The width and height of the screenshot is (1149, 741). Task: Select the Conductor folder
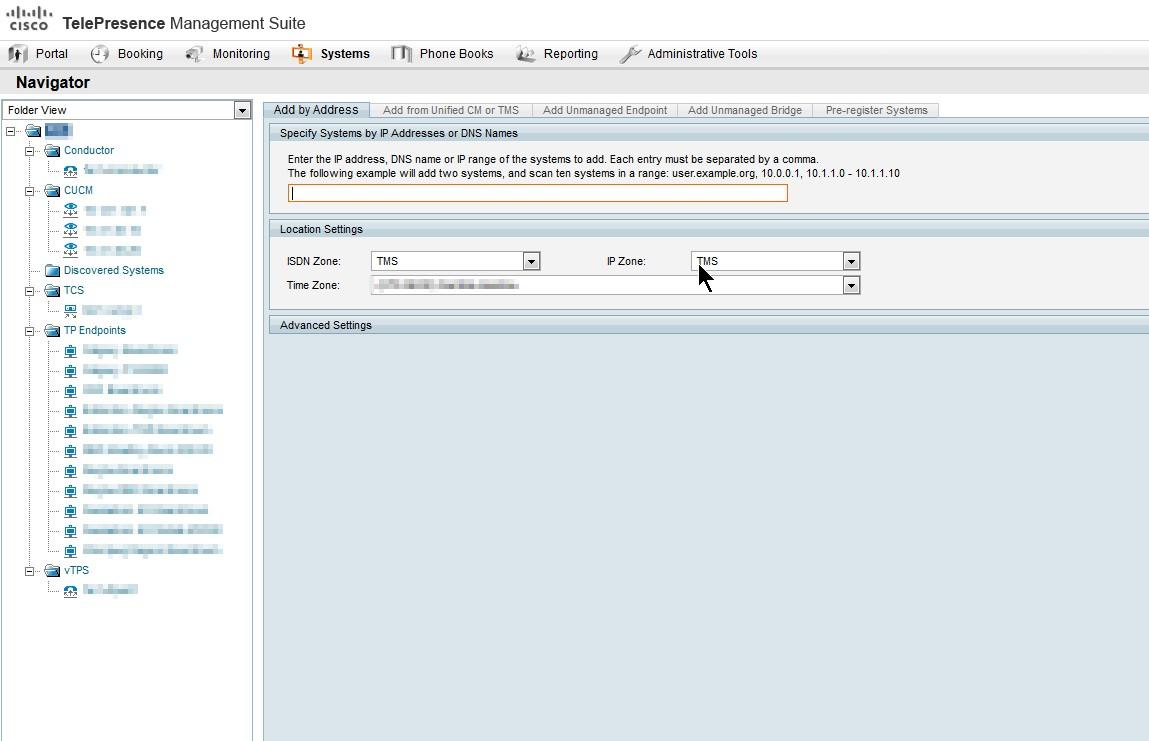[x=89, y=150]
